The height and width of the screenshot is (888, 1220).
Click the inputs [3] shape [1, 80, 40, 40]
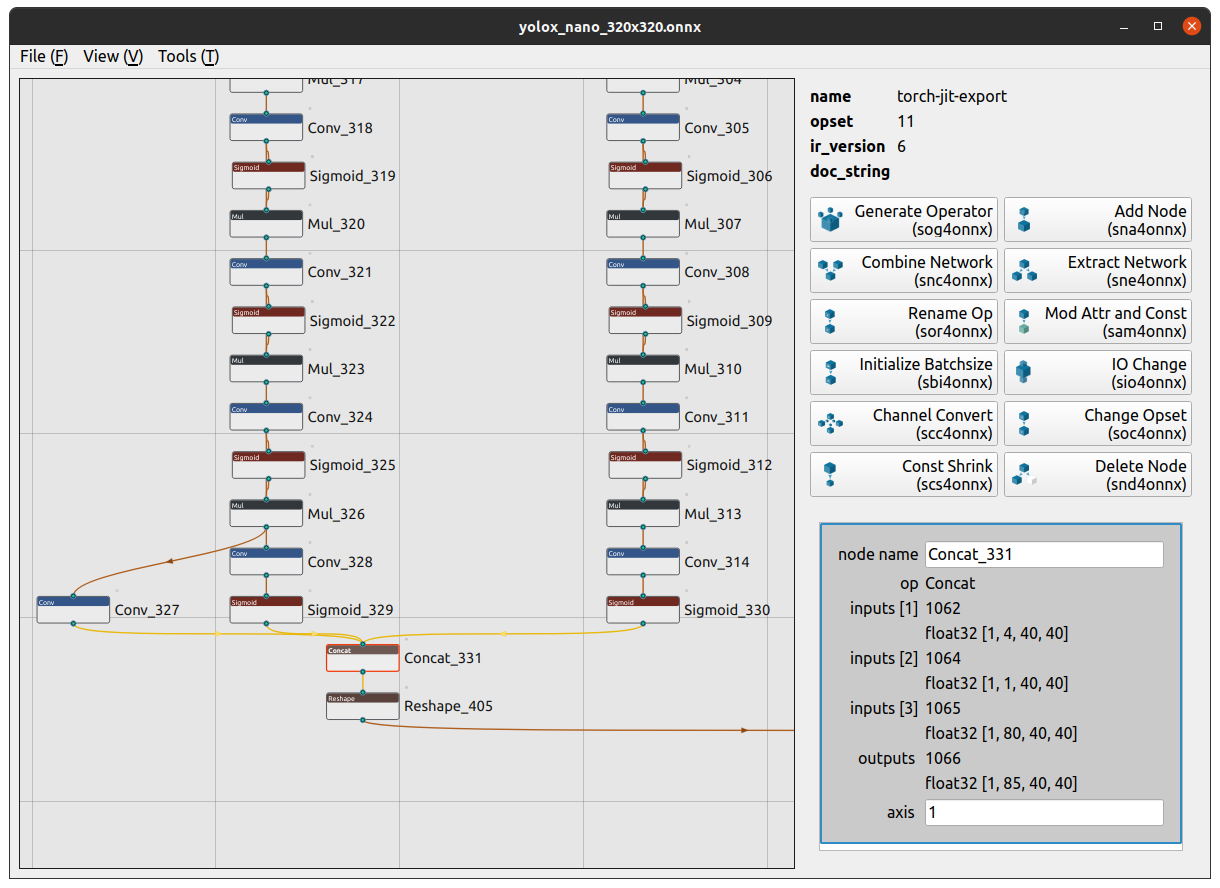click(x=1001, y=733)
